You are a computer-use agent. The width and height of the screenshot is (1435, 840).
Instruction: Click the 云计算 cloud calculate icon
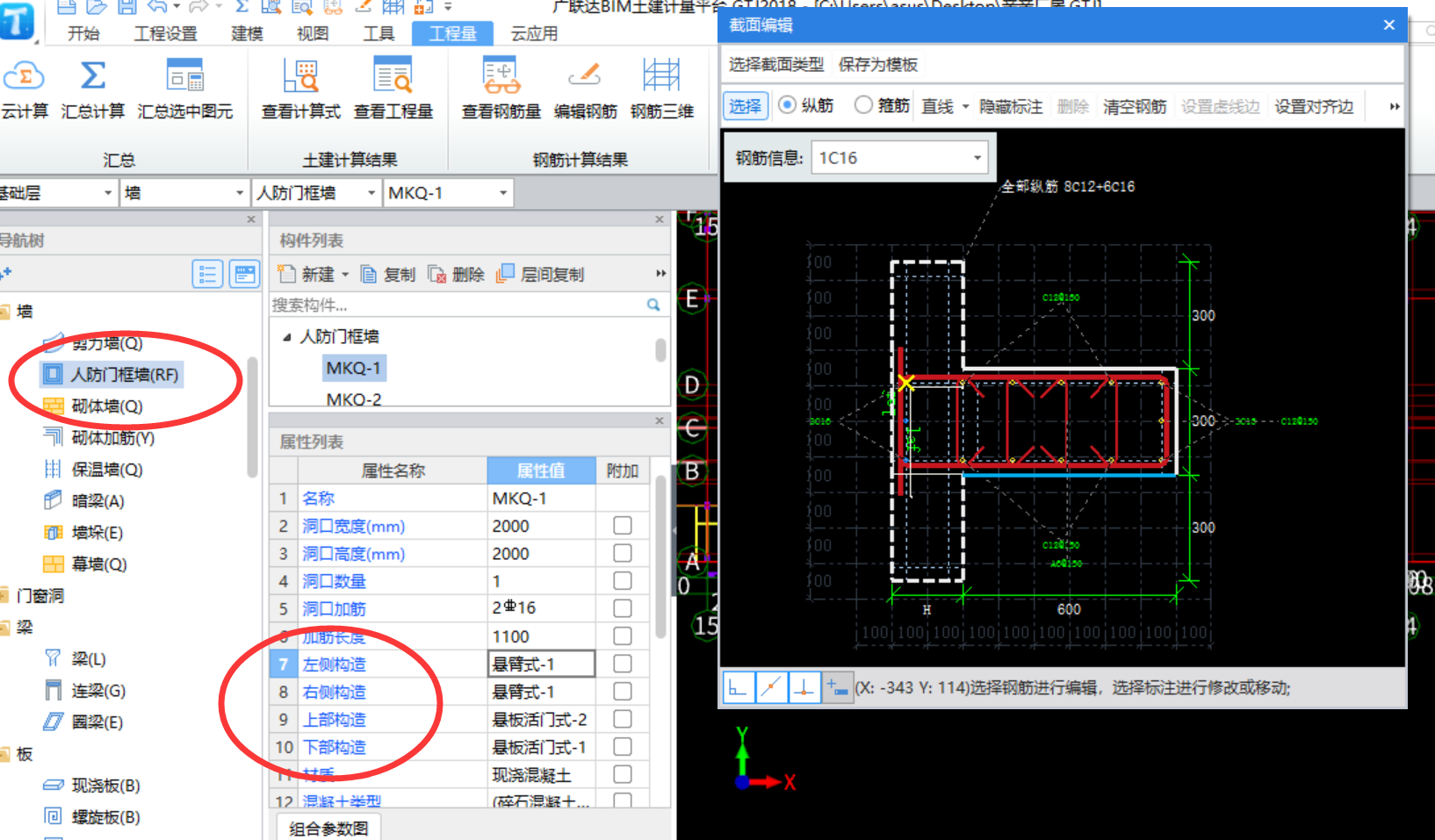pyautogui.click(x=25, y=77)
